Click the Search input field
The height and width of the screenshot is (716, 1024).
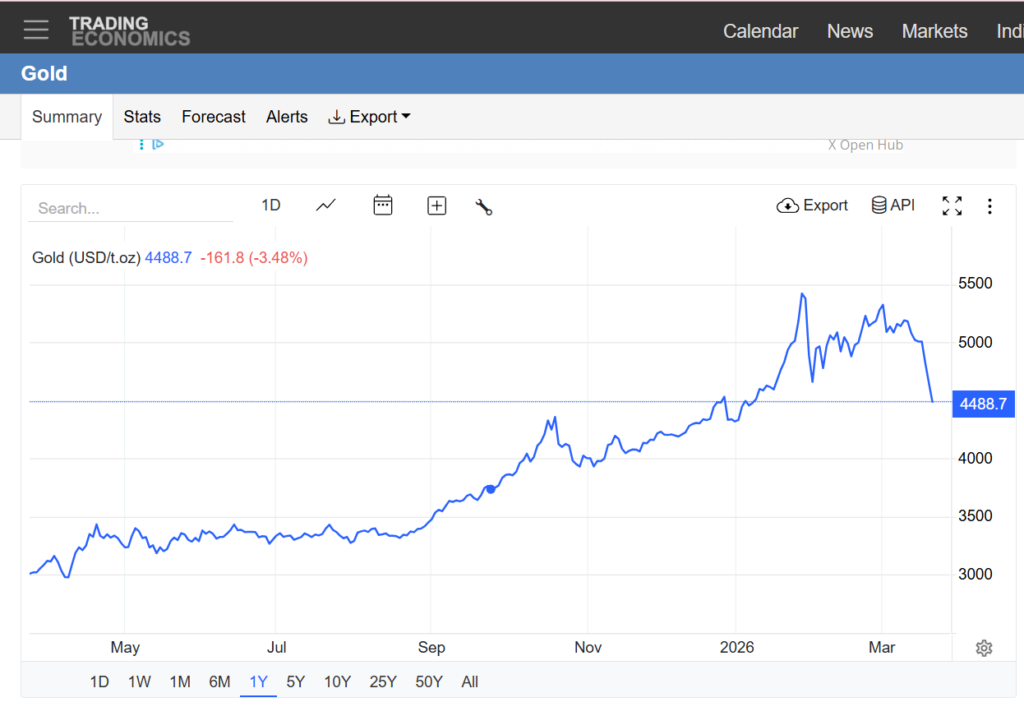(130, 208)
